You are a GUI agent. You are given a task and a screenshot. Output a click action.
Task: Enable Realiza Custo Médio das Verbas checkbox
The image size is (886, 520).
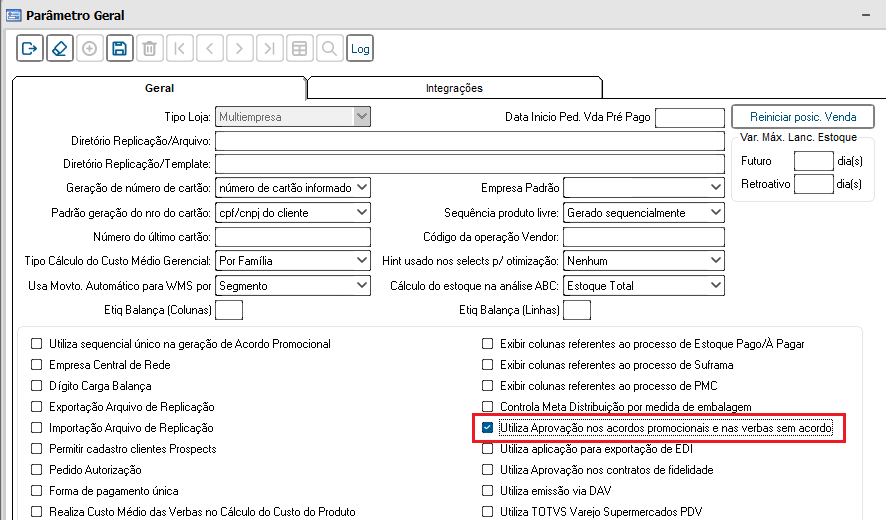coord(37,512)
